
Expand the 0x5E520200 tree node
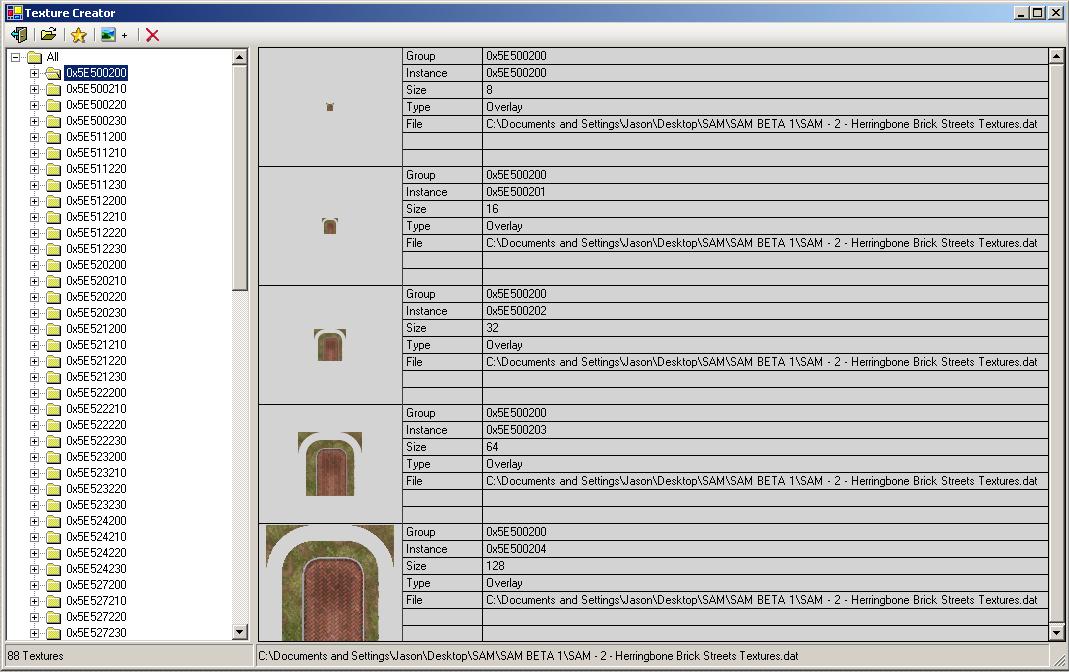pyautogui.click(x=34, y=265)
